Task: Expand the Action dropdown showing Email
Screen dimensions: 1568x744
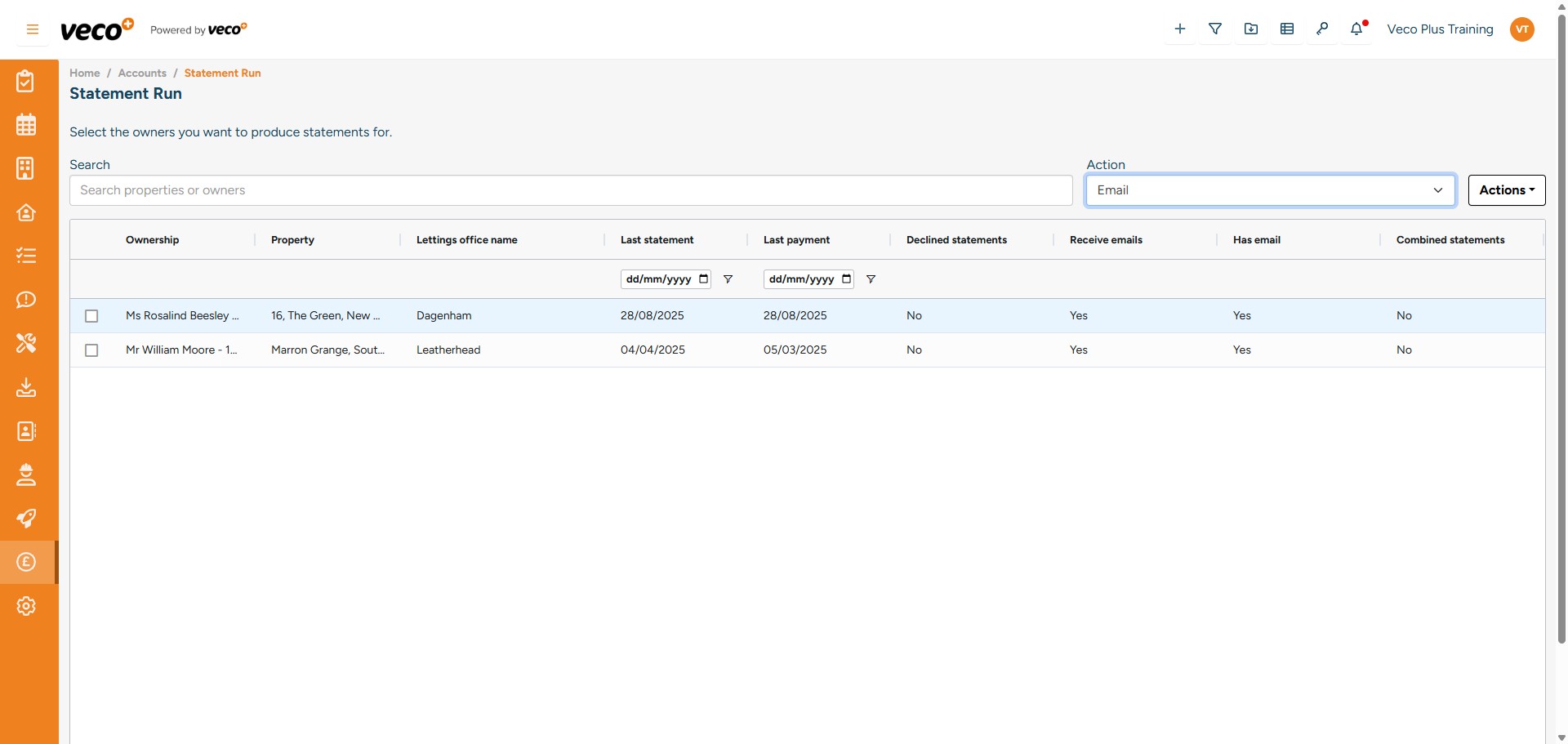Action: coord(1270,190)
